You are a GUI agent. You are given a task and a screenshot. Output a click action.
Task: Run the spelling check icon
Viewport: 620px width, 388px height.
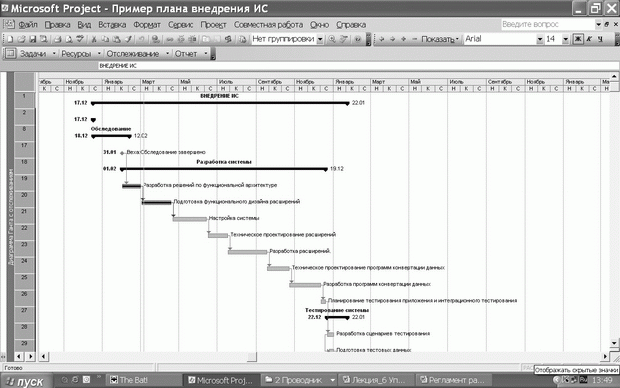click(x=80, y=39)
